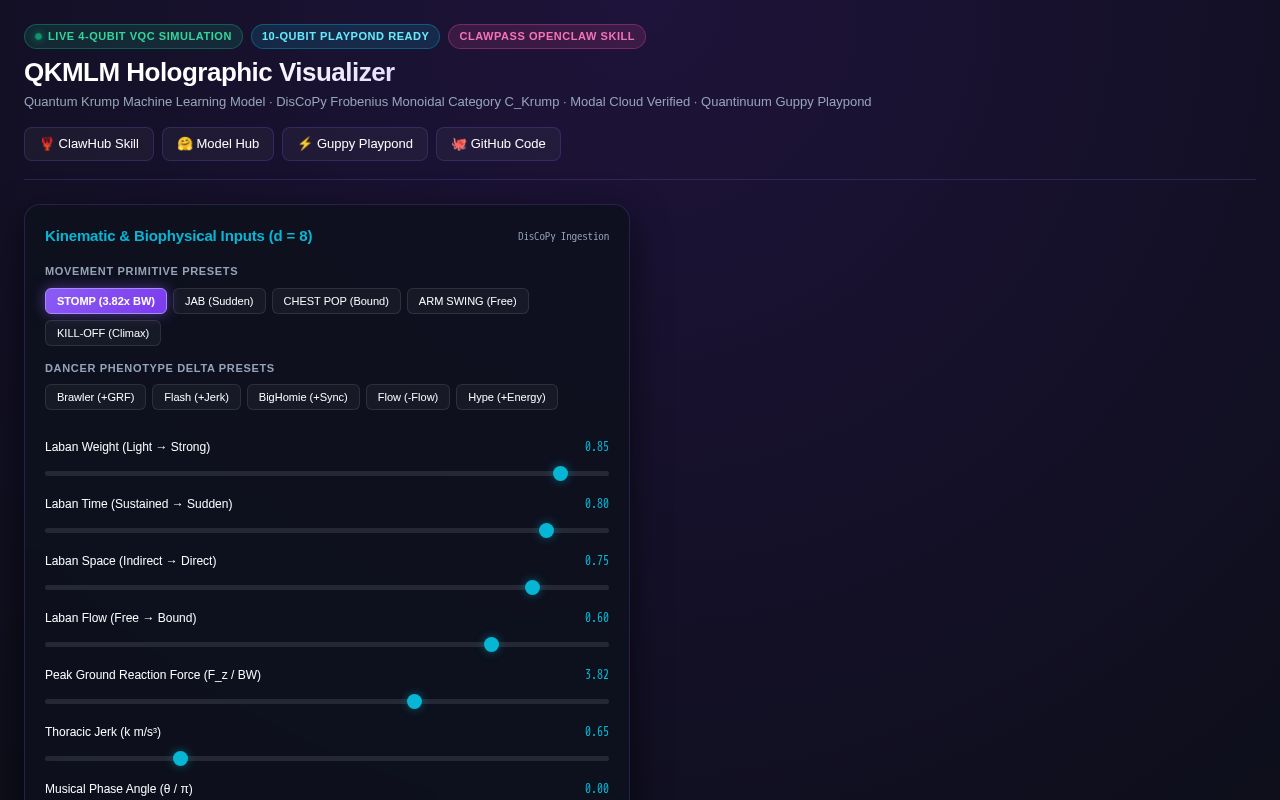Click the Live 4-Qubit VQC Simulation badge

133,36
